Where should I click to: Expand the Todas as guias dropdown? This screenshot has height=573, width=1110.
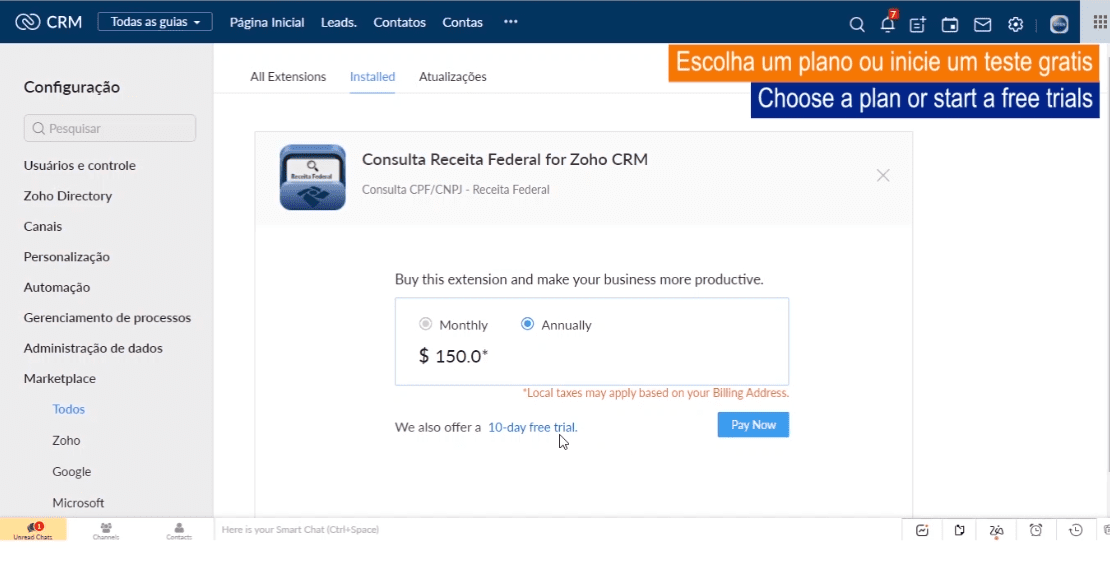tap(155, 22)
